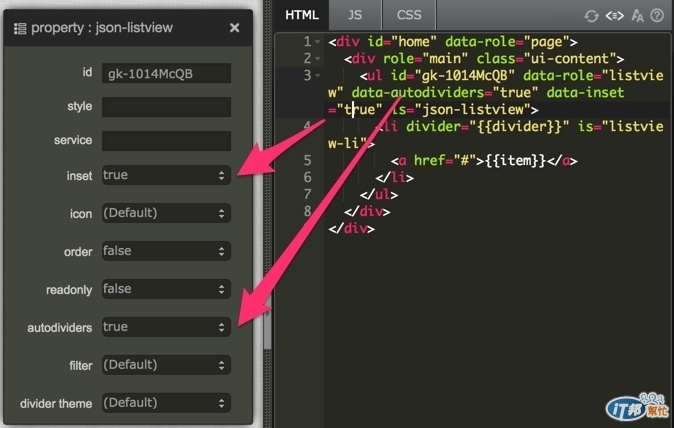
Task: Open the readonly dropdown
Action: (166, 289)
